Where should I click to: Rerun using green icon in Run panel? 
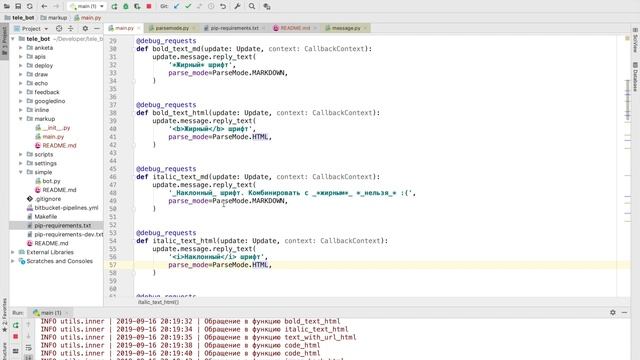pyautogui.click(x=16, y=325)
